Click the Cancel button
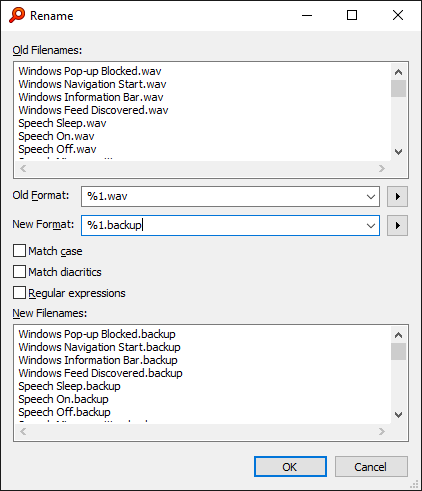This screenshot has height=491, width=422. click(371, 467)
